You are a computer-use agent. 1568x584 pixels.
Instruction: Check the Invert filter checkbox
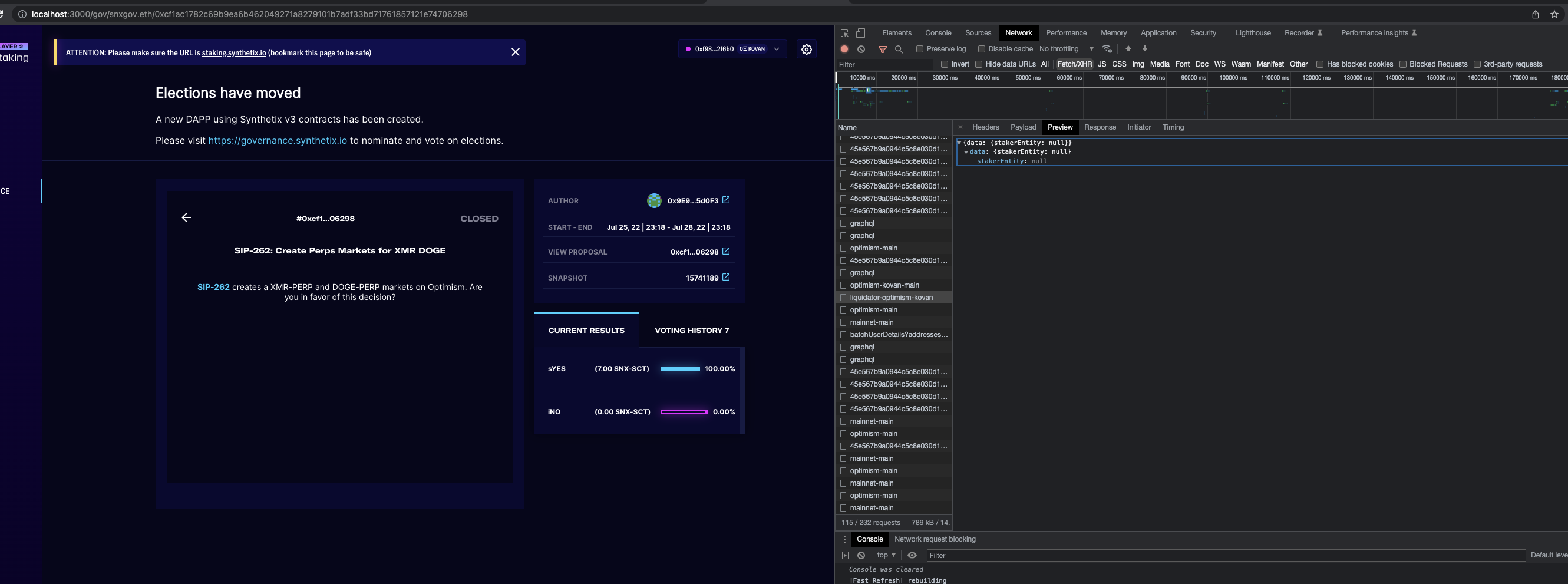944,64
